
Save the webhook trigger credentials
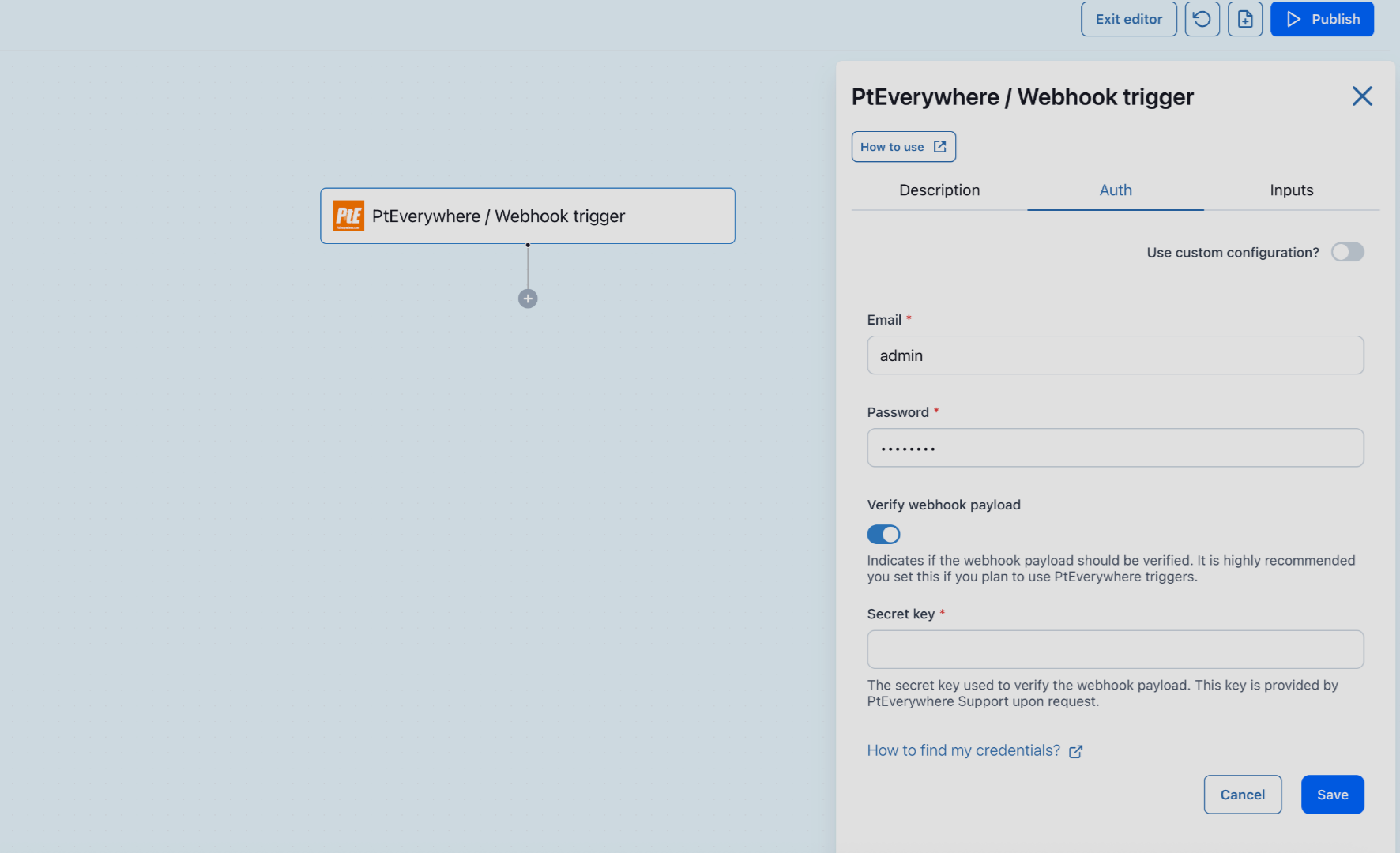pyautogui.click(x=1332, y=795)
